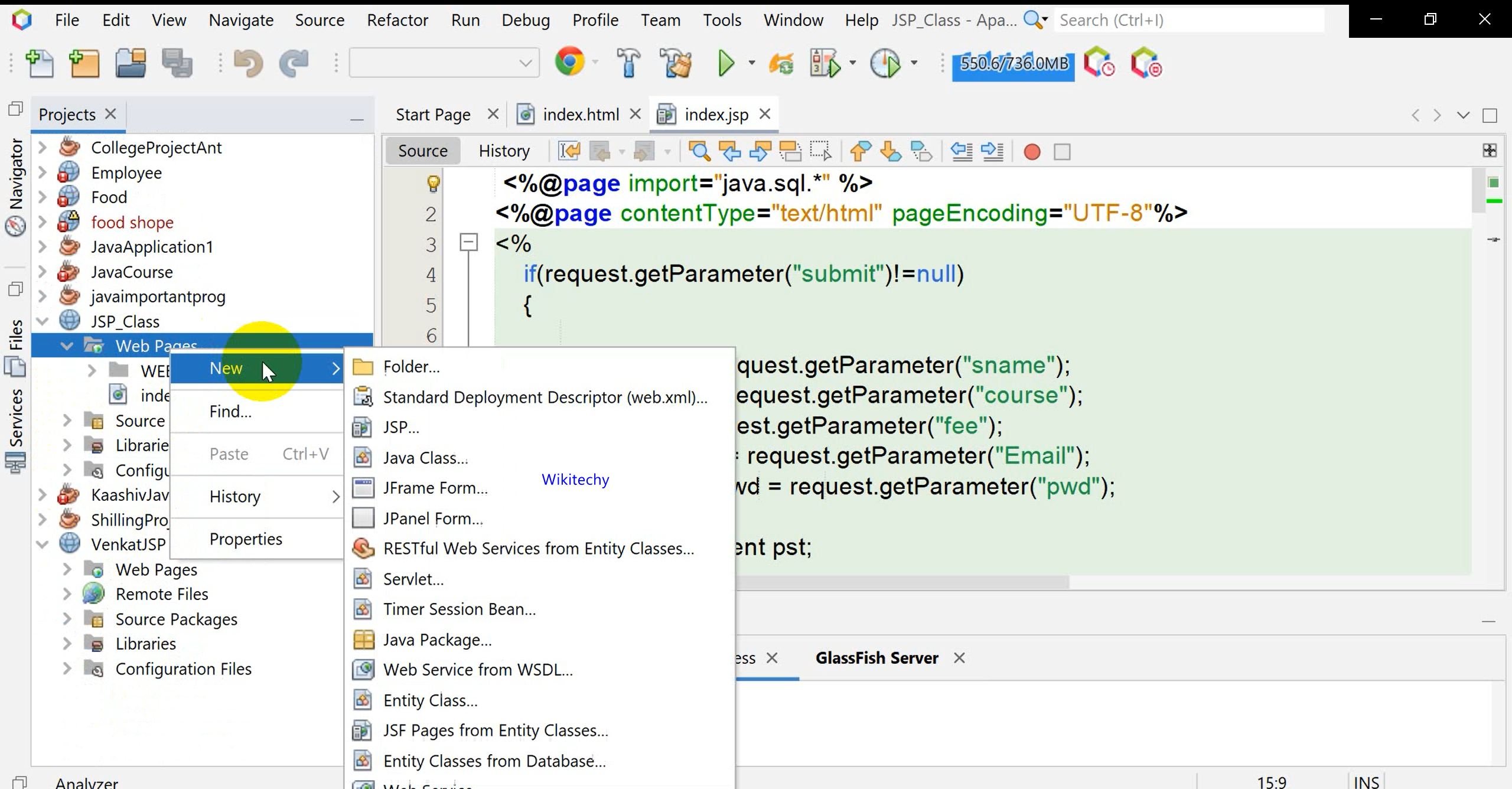Click the Search (Ctrl+I) input field
This screenshot has height=789, width=1512.
(x=1187, y=20)
